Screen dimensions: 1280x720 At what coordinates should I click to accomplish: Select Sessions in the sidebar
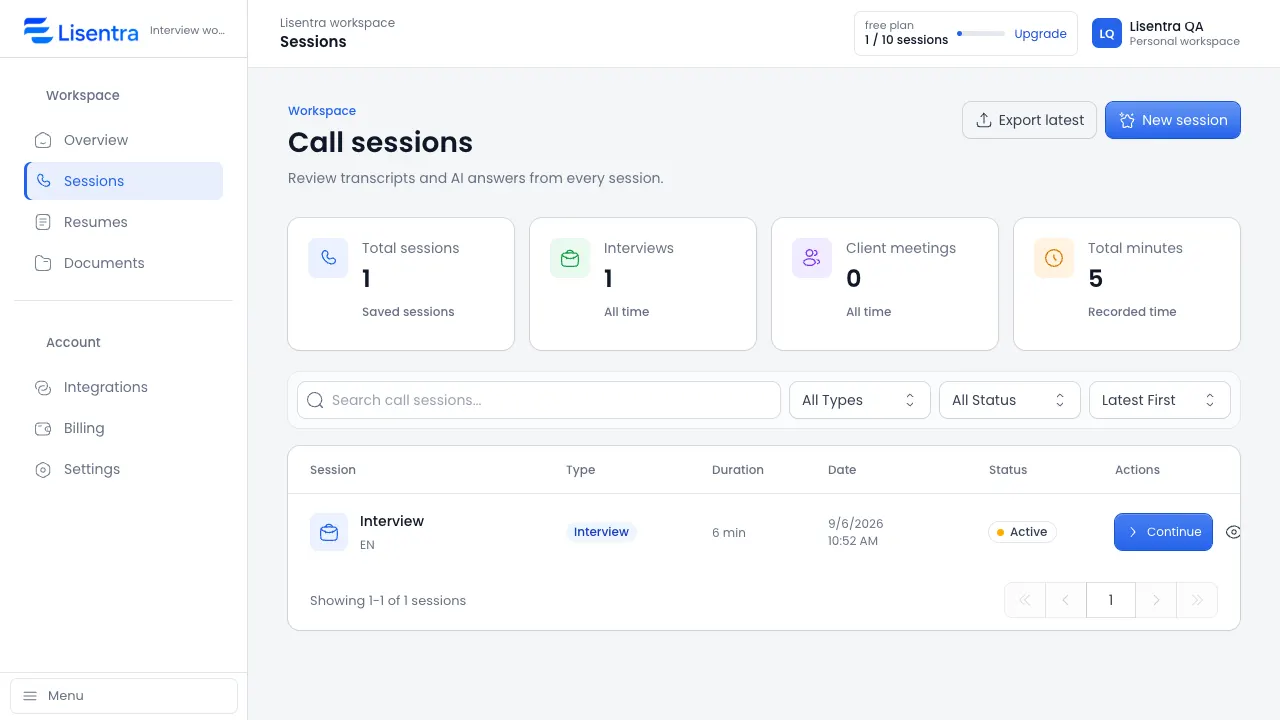pyautogui.click(x=124, y=181)
